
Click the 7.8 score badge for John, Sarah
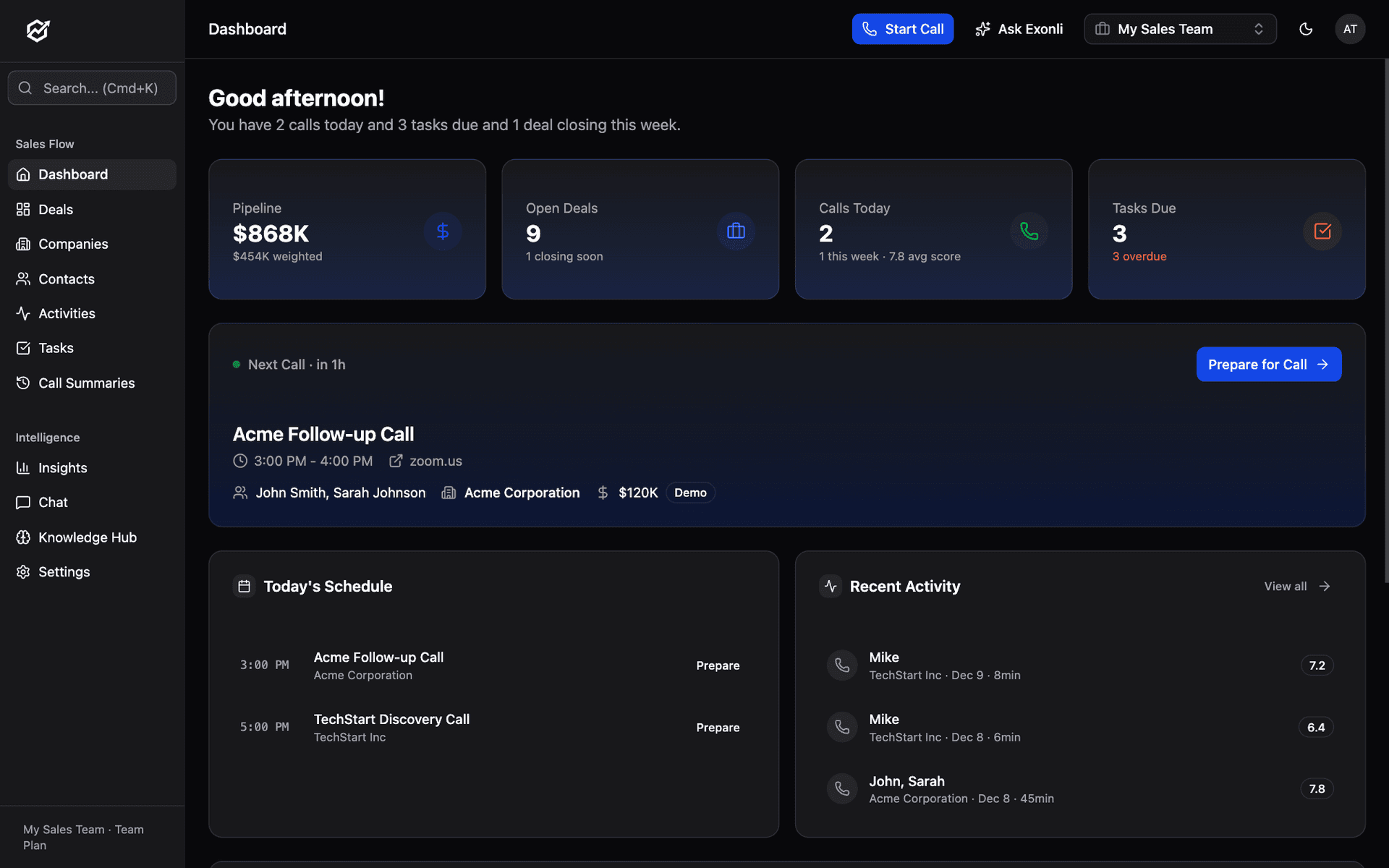1316,788
